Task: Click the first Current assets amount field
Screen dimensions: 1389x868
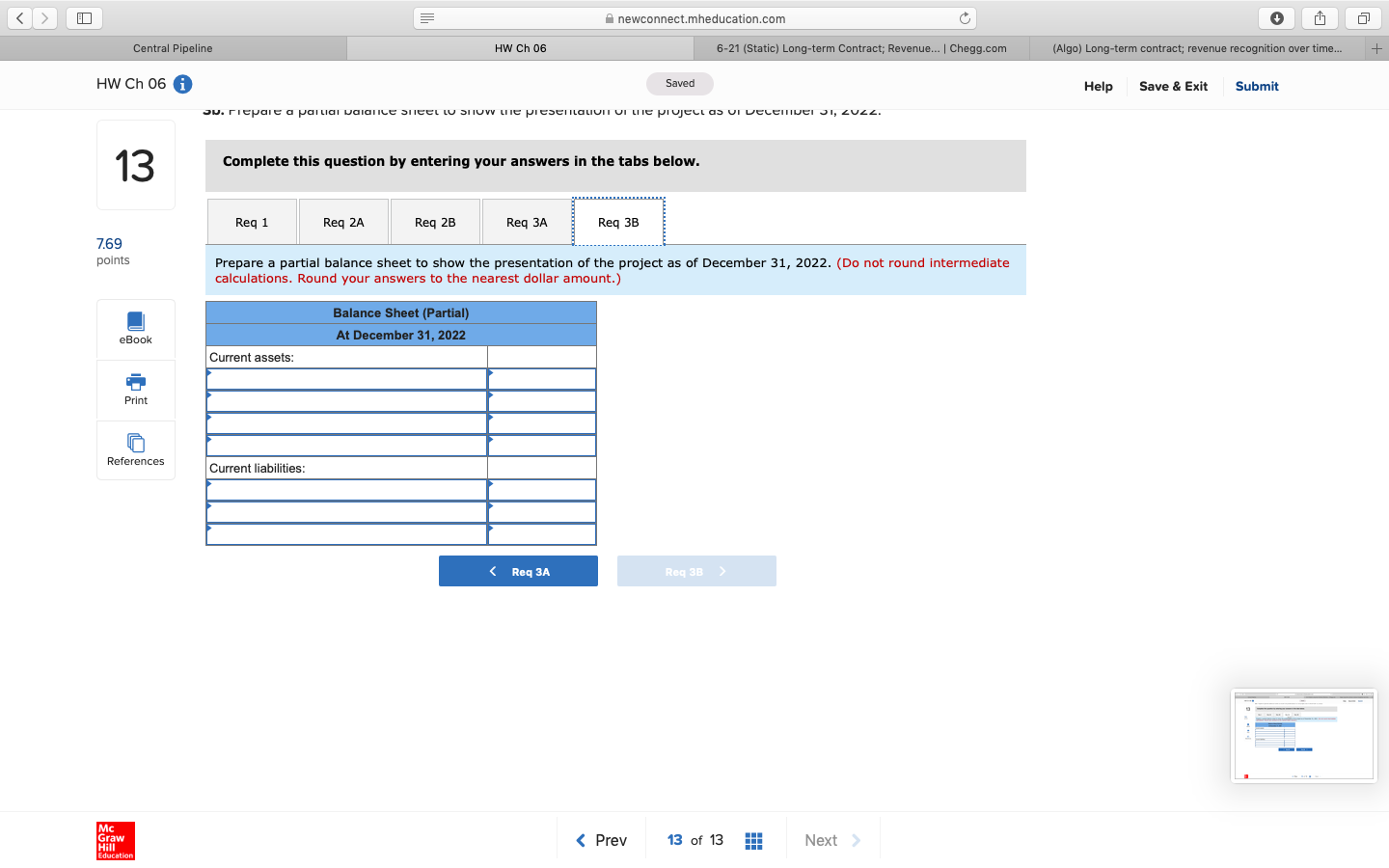Action: click(541, 378)
